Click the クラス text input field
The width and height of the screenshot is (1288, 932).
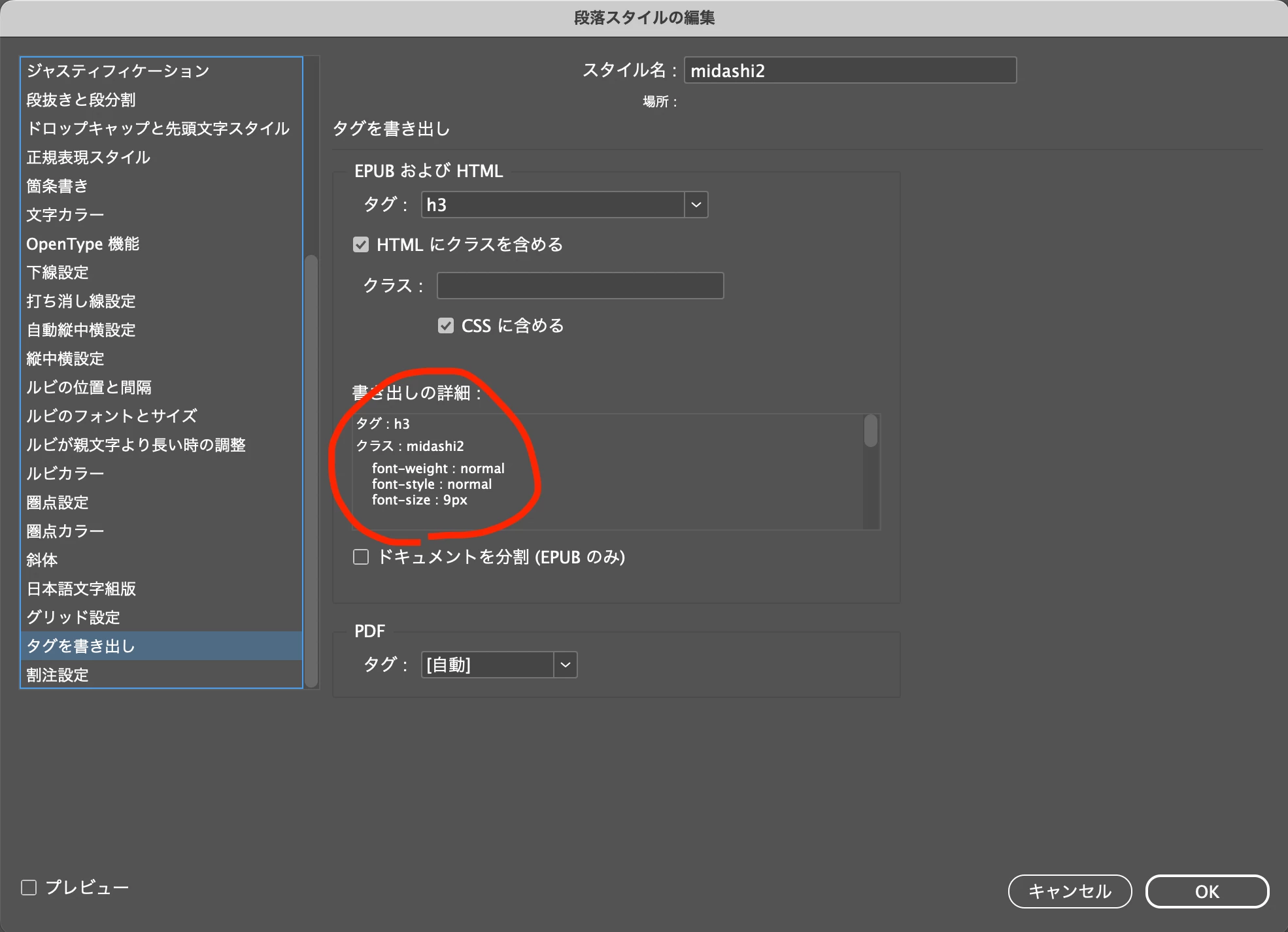point(580,286)
